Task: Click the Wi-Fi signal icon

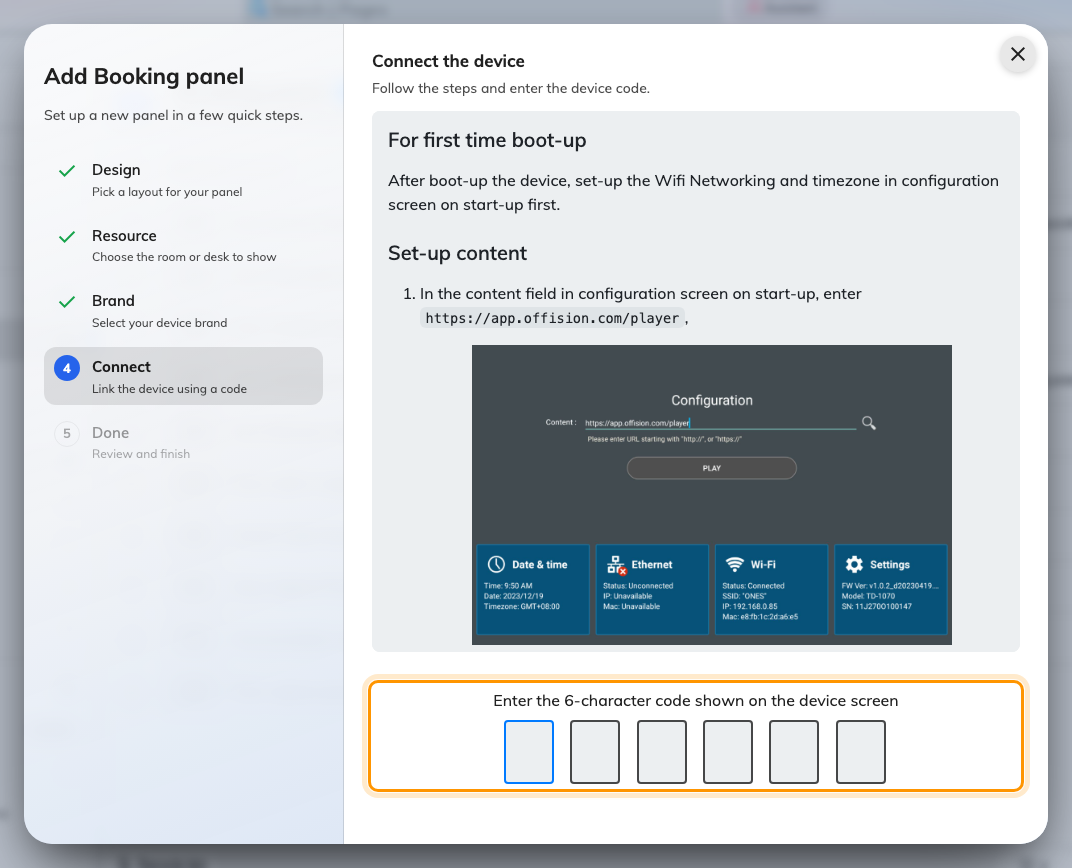Action: [735, 565]
